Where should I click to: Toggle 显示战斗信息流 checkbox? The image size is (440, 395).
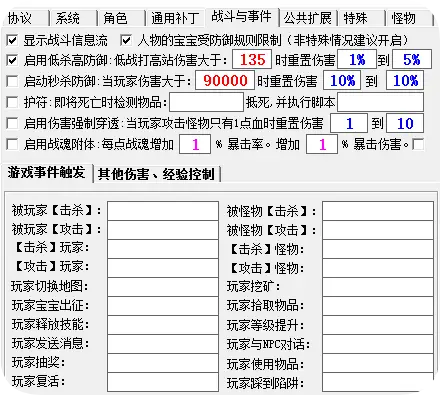point(12,41)
